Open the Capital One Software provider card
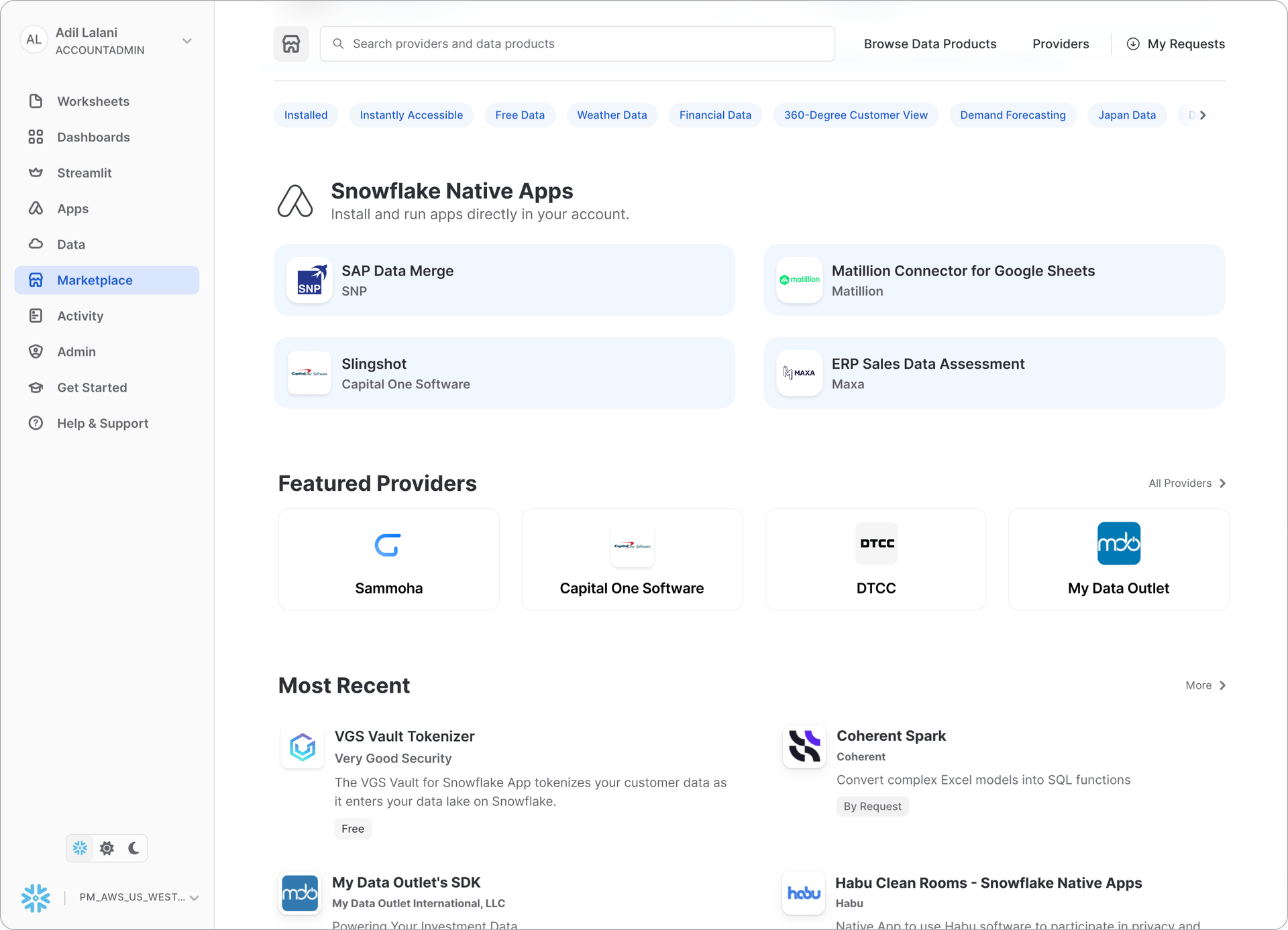The width and height of the screenshot is (1288, 930). click(632, 559)
